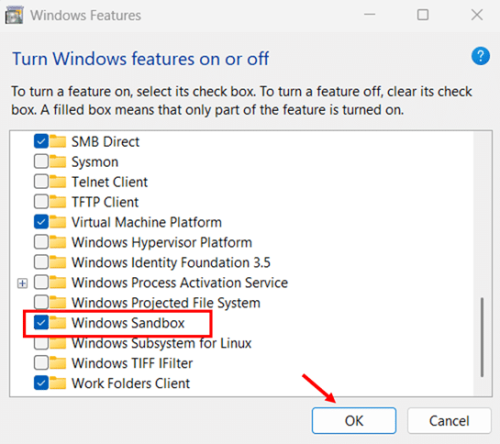This screenshot has width=500, height=444.
Task: Select Windows Identity Foundation 3.5 label
Action: [171, 263]
